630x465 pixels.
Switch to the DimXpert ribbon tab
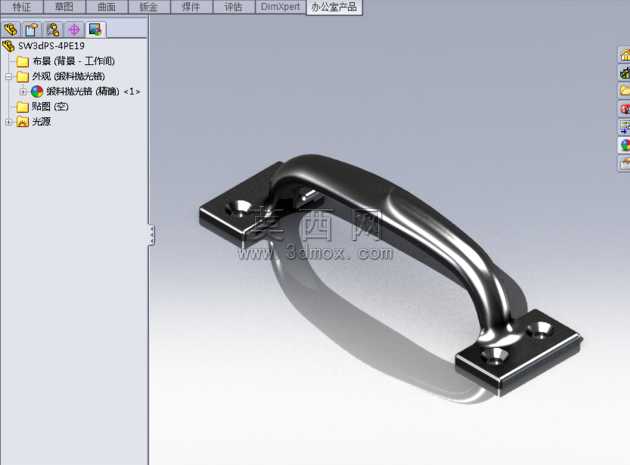pos(280,7)
